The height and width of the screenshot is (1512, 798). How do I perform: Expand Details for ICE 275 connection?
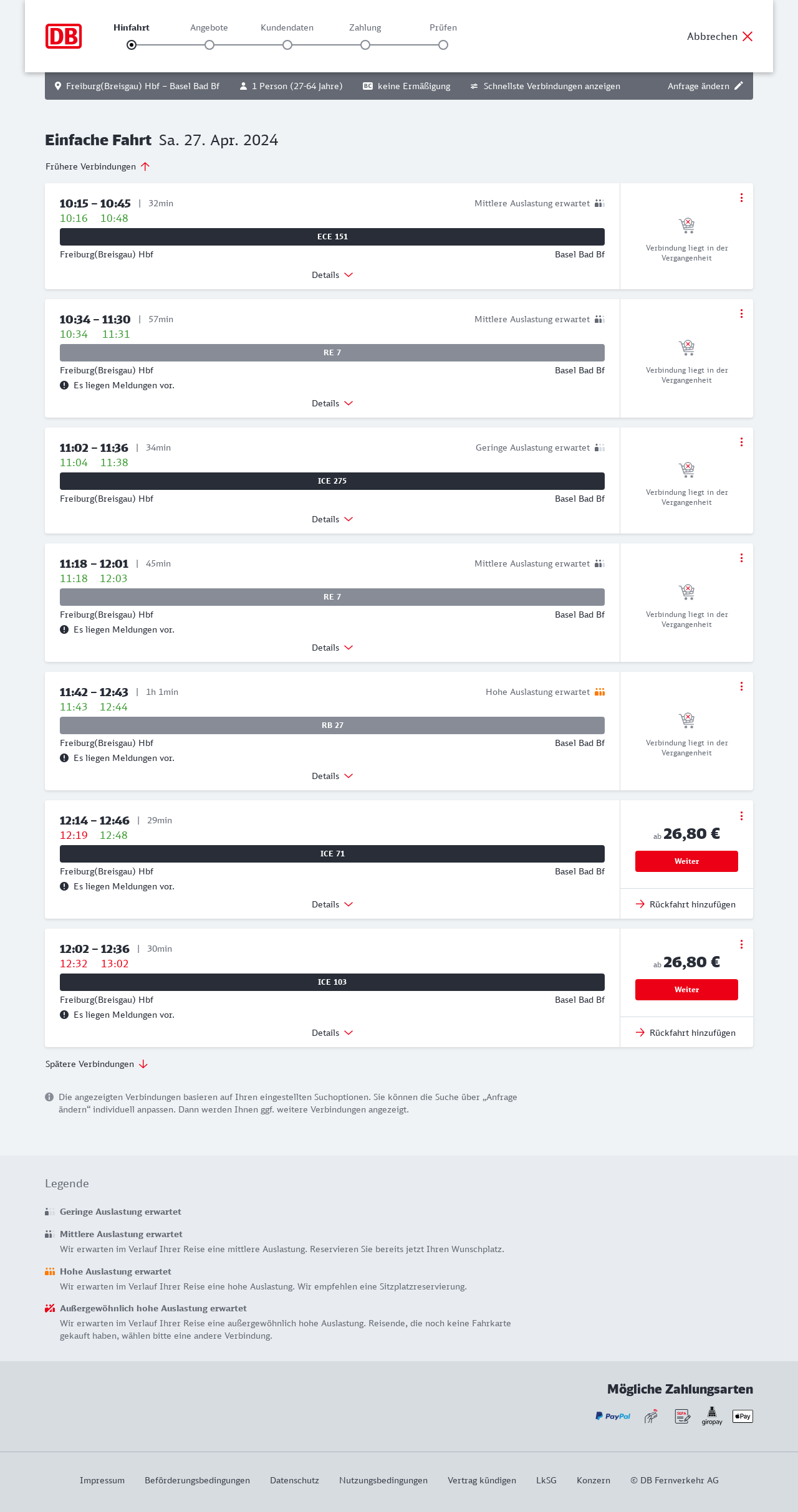(332, 519)
